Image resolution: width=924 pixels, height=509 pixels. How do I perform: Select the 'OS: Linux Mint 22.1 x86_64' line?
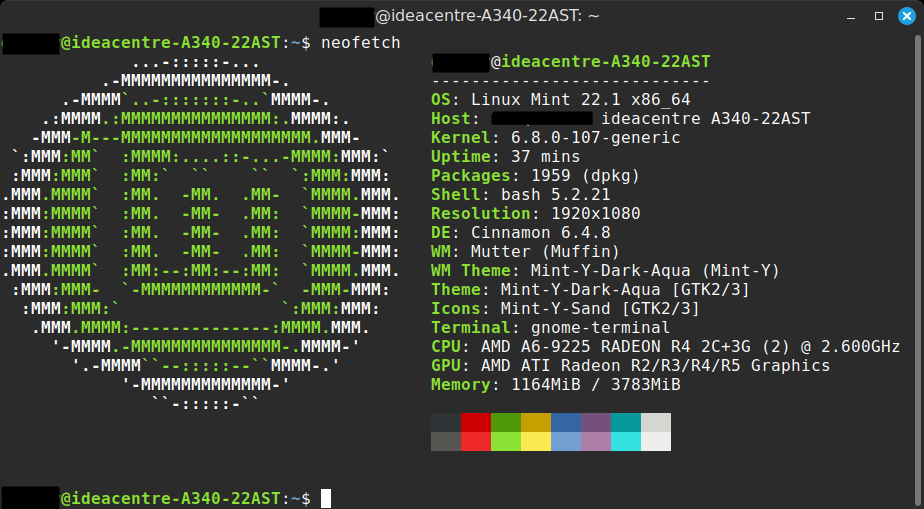click(560, 100)
